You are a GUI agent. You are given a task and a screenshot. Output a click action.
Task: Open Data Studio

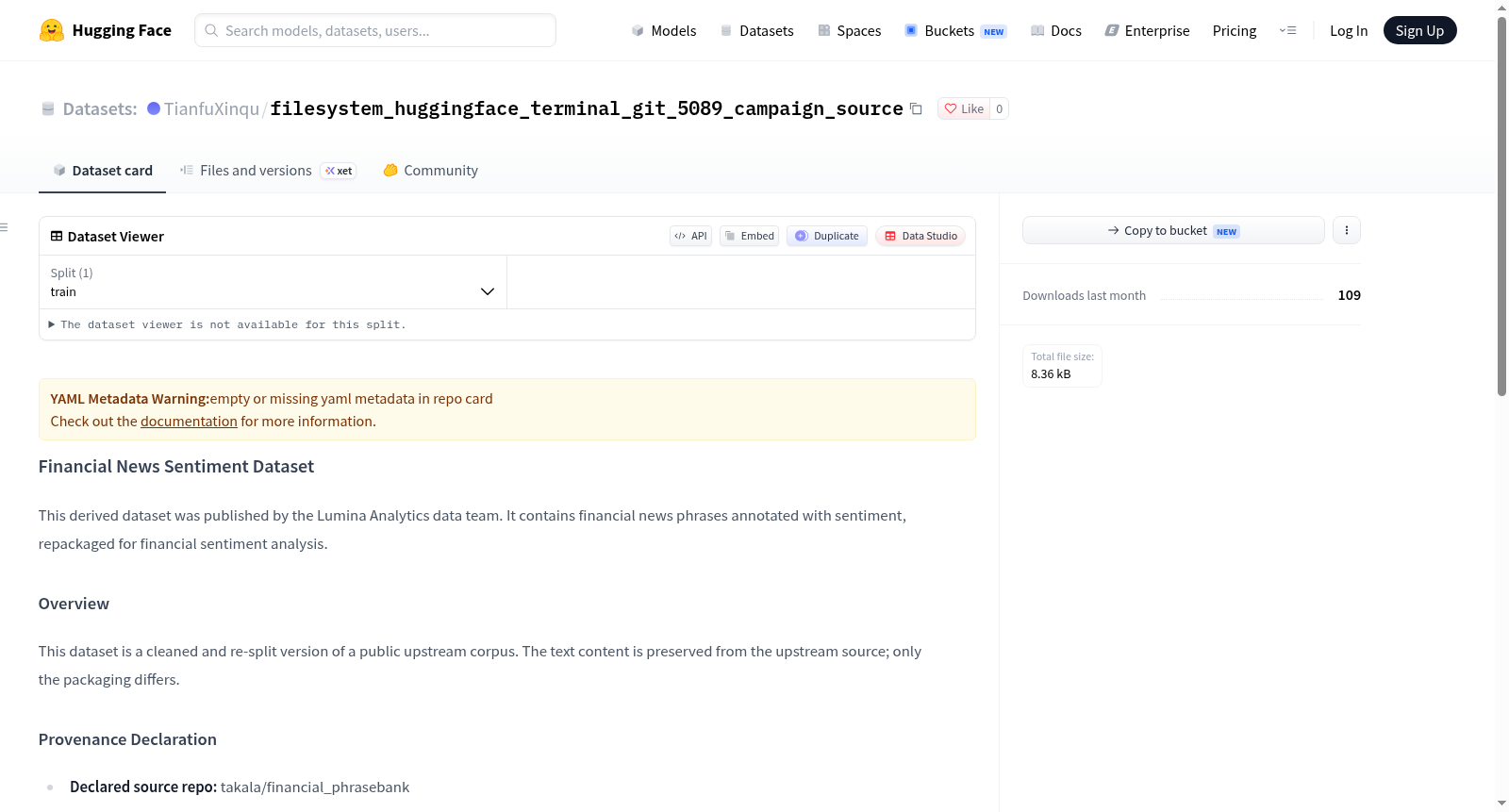pyautogui.click(x=920, y=236)
